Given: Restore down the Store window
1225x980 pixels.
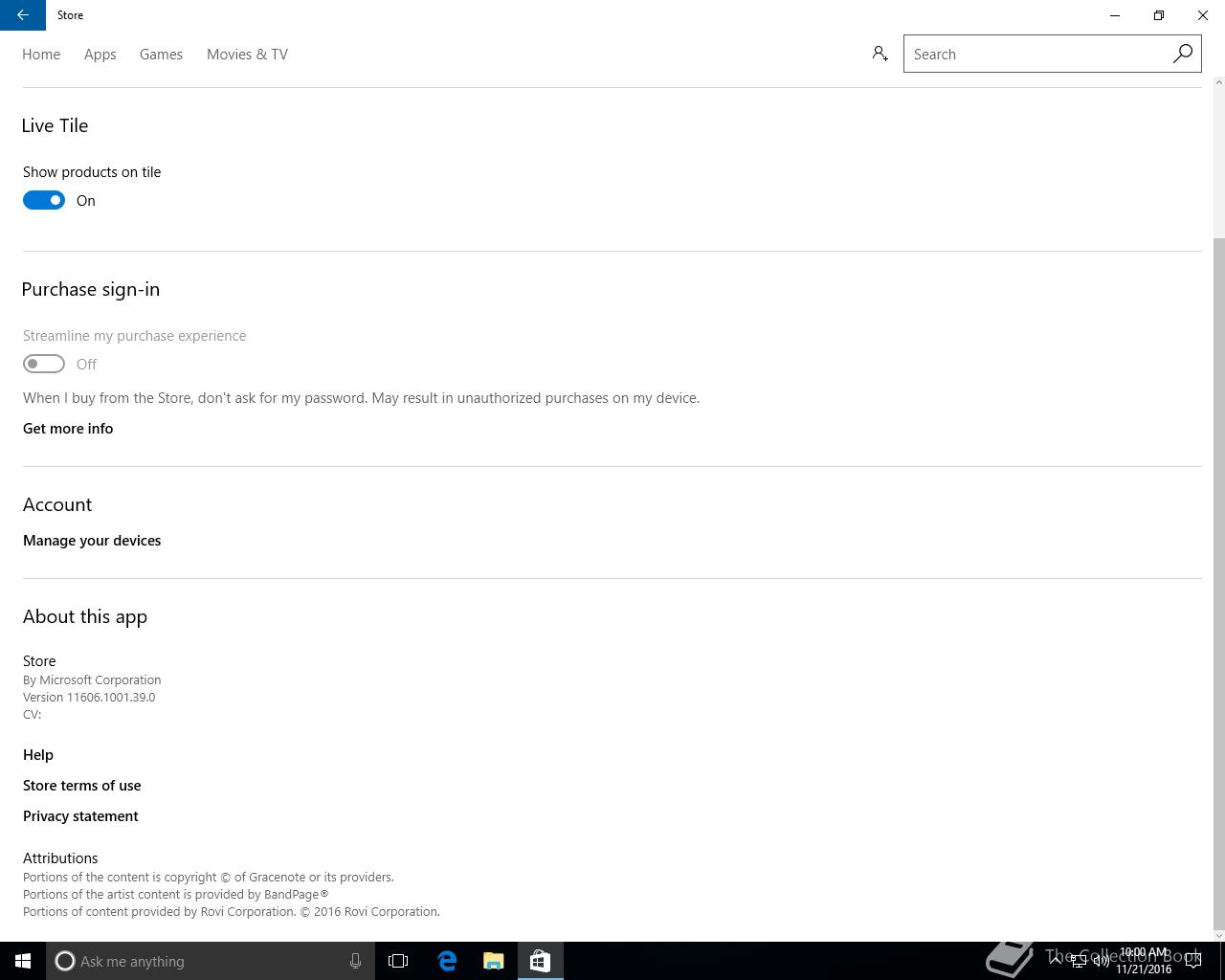Looking at the screenshot, I should click(x=1159, y=15).
